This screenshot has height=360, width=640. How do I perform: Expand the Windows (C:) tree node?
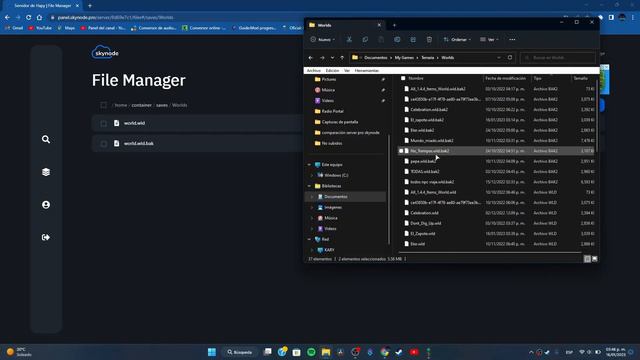pyautogui.click(x=312, y=176)
